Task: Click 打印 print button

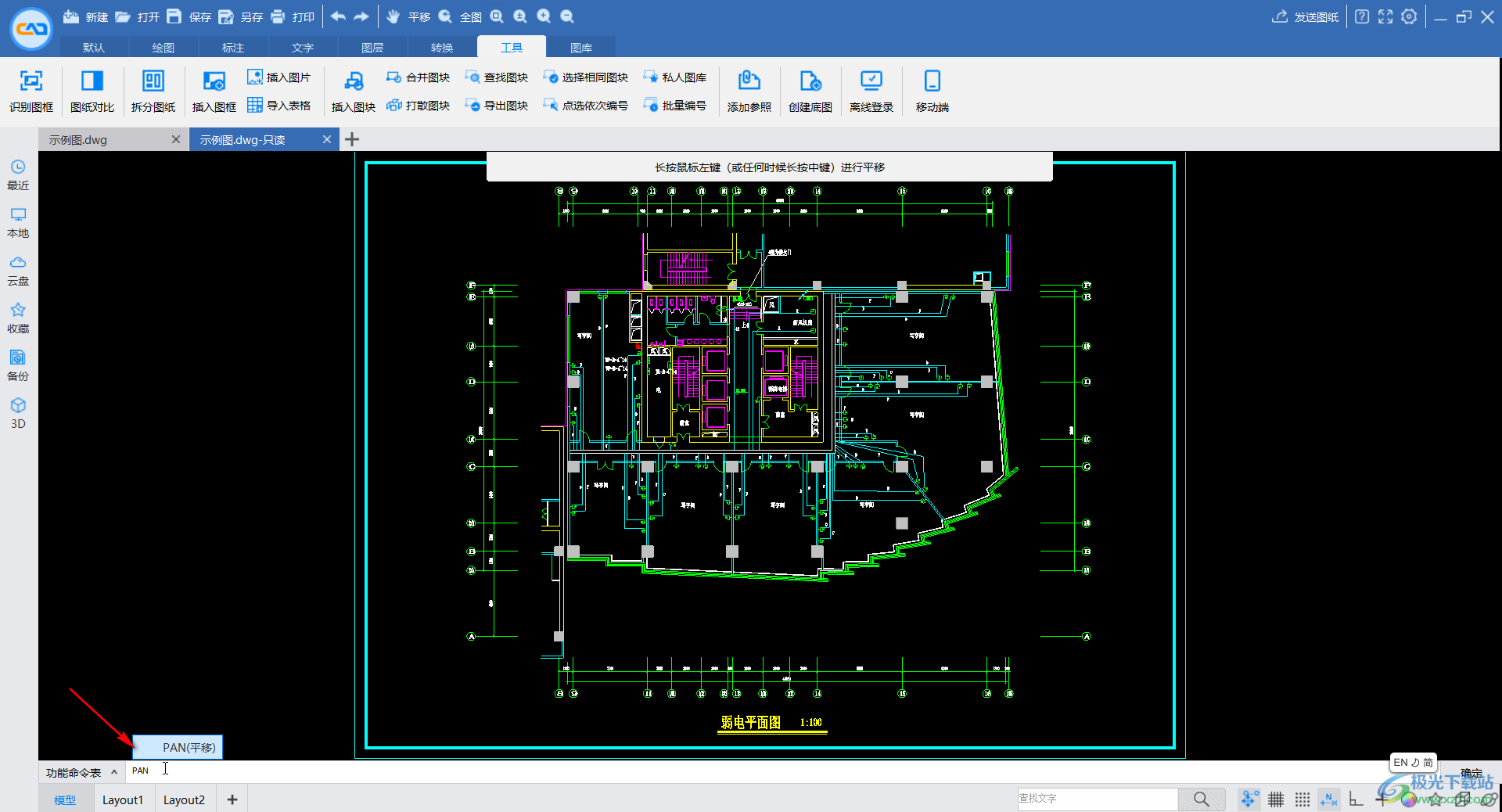Action: pos(293,16)
